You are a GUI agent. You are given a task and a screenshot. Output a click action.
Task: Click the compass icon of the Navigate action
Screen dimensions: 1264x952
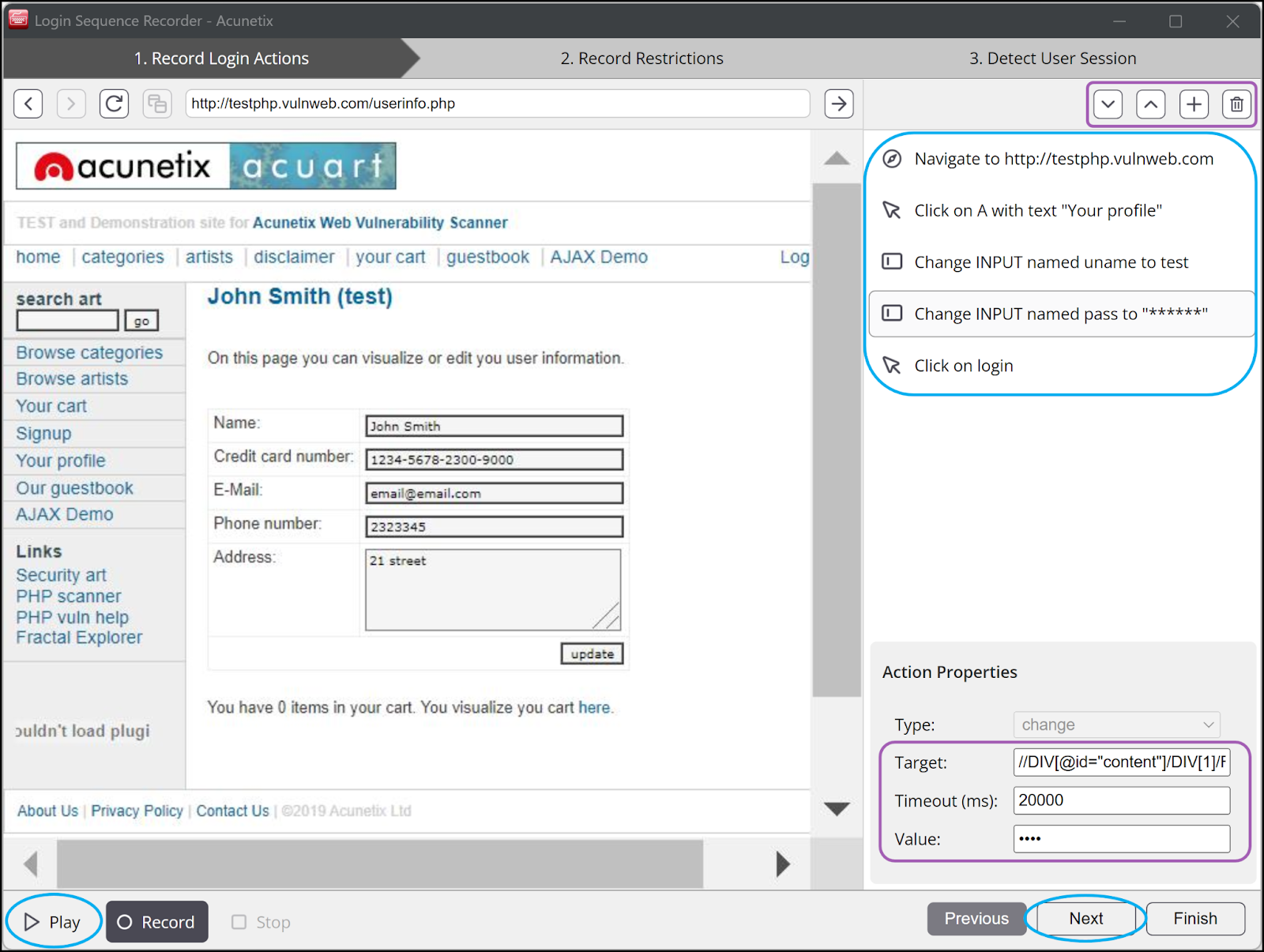click(892, 159)
